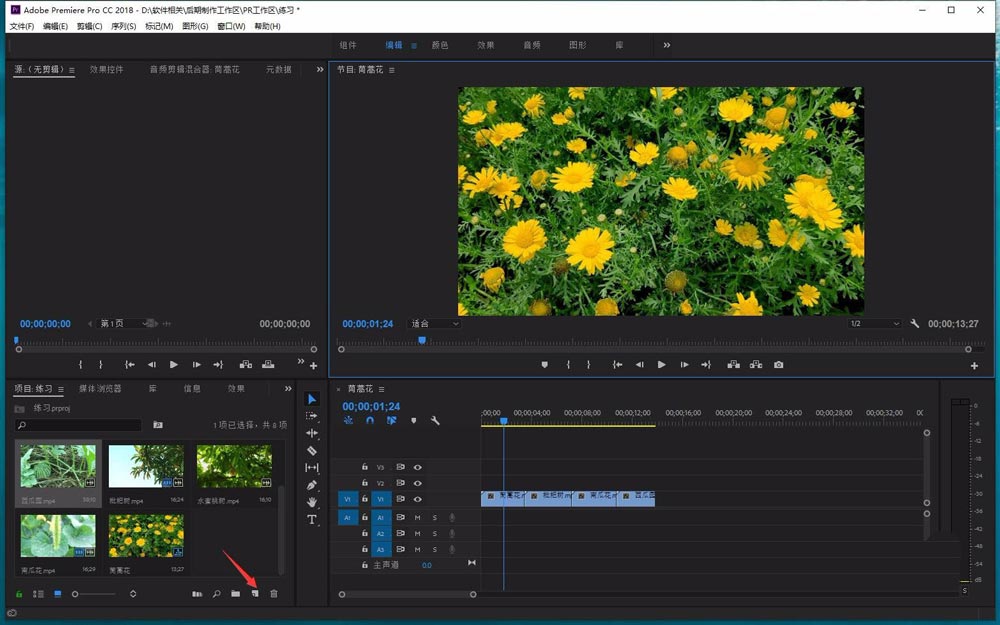Click the project panel thumbnail zoom slider
The image size is (1000, 625).
coord(75,594)
